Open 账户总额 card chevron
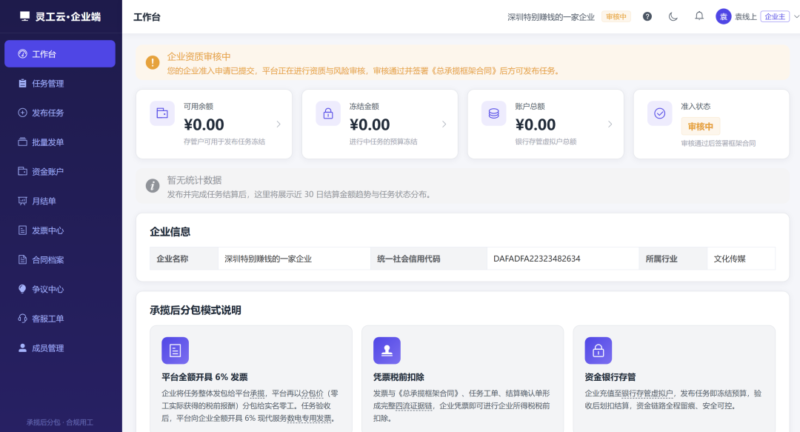The height and width of the screenshot is (432, 800). click(610, 124)
